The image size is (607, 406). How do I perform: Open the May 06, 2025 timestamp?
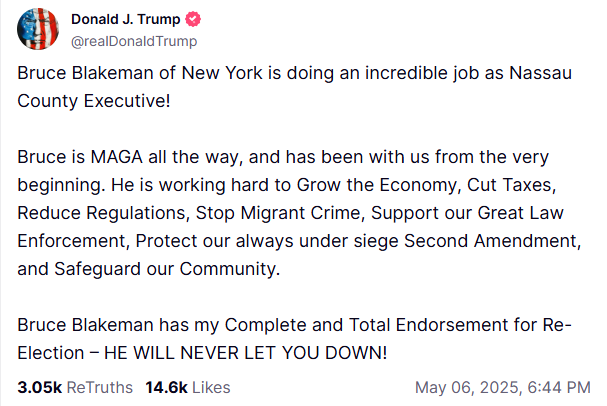[x=503, y=387]
